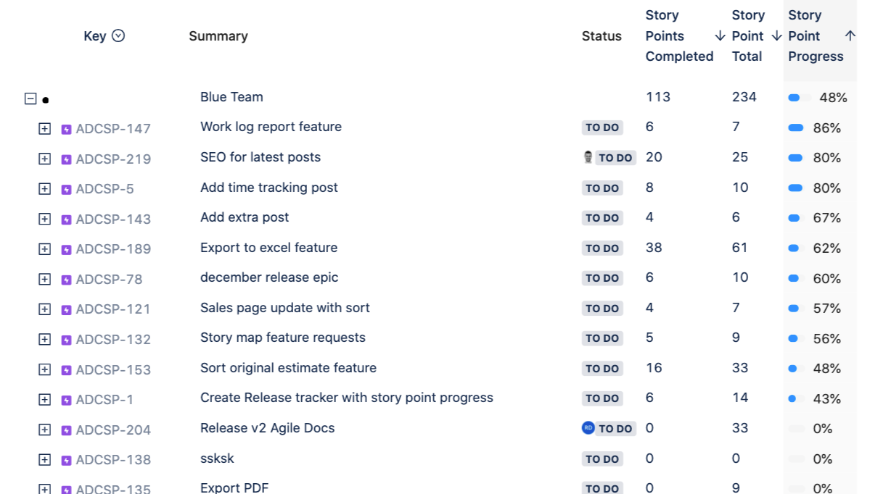Image resolution: width=870 pixels, height=494 pixels.
Task: Click the 48% progress bar for Blue Team
Action: [799, 98]
